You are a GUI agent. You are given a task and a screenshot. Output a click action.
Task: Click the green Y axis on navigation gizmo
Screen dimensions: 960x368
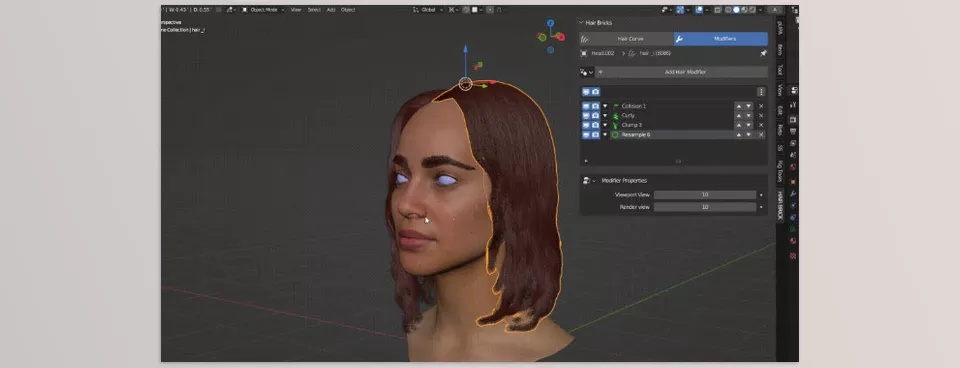tap(542, 37)
